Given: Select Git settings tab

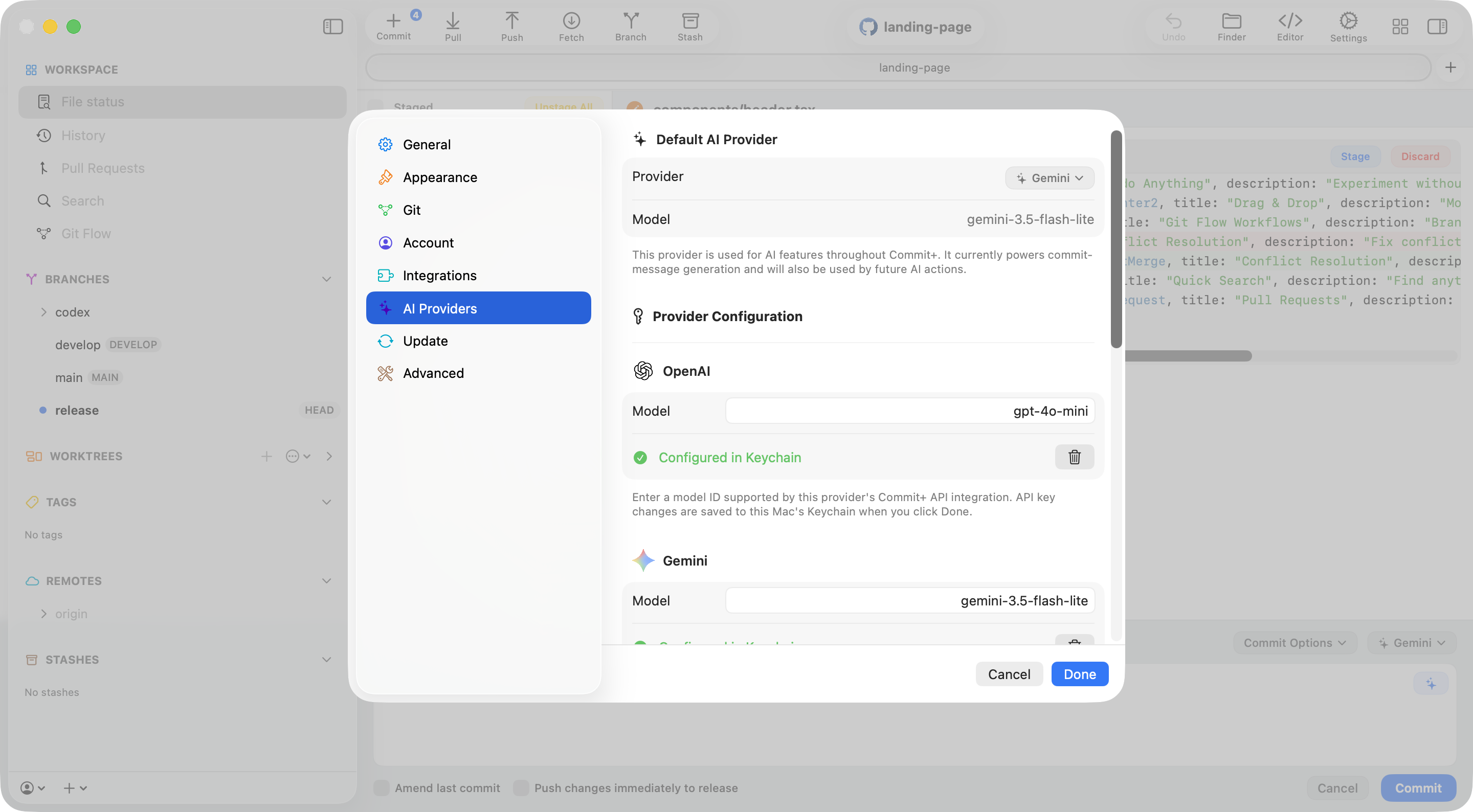Looking at the screenshot, I should click(x=479, y=209).
